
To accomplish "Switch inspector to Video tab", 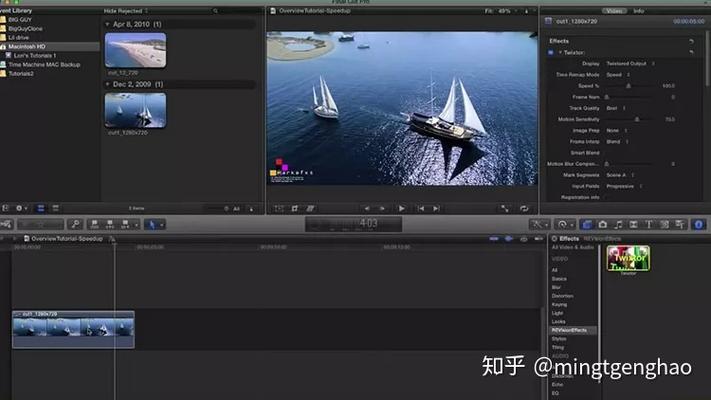I will [614, 11].
